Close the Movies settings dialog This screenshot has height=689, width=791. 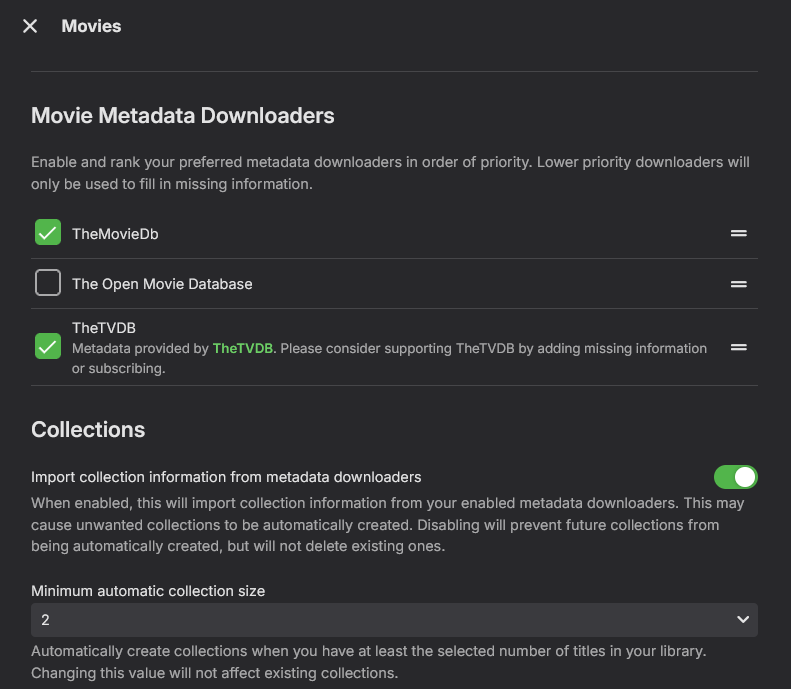point(30,26)
